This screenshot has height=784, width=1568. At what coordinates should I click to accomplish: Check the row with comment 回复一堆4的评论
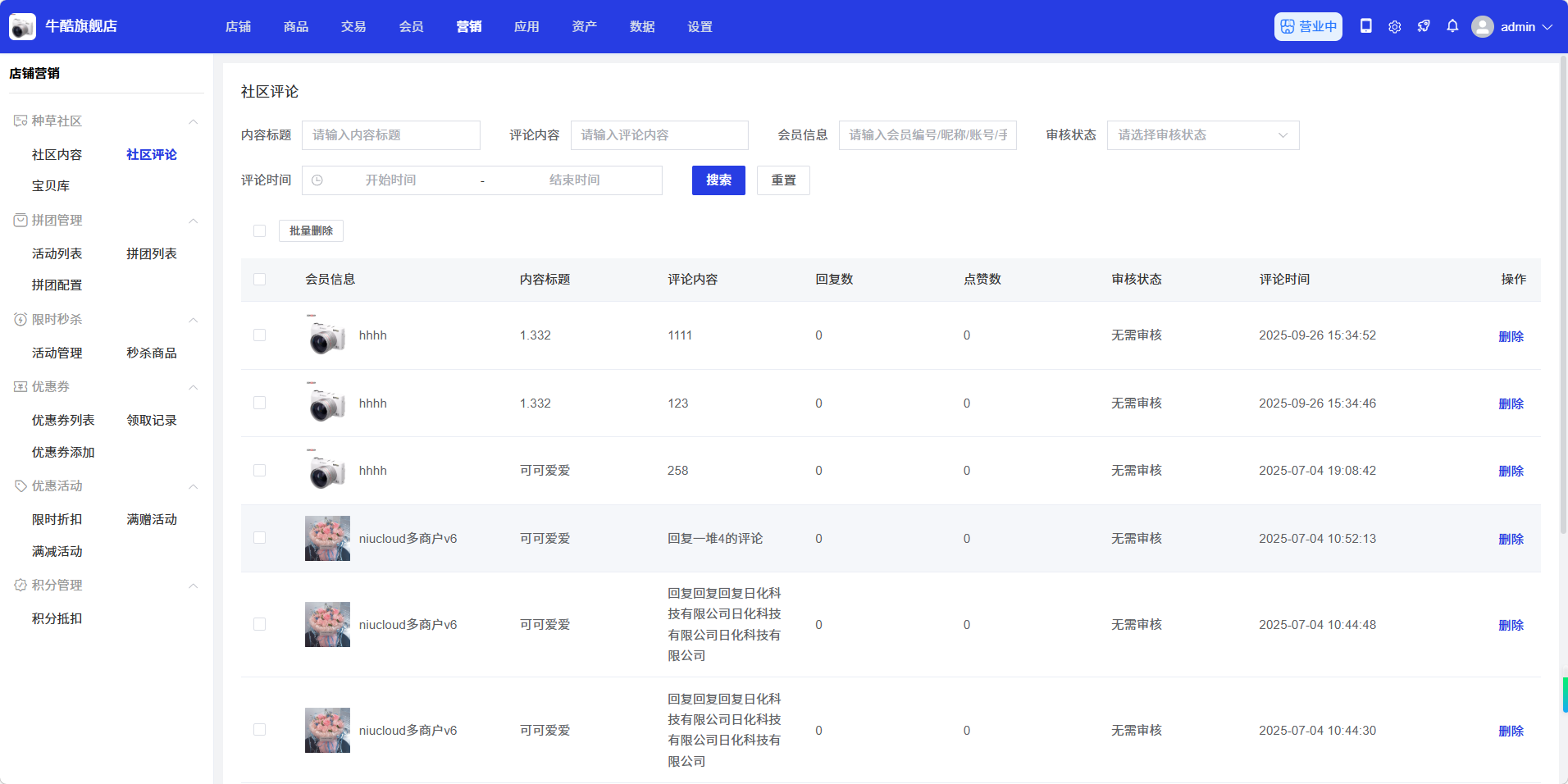pyautogui.click(x=260, y=538)
